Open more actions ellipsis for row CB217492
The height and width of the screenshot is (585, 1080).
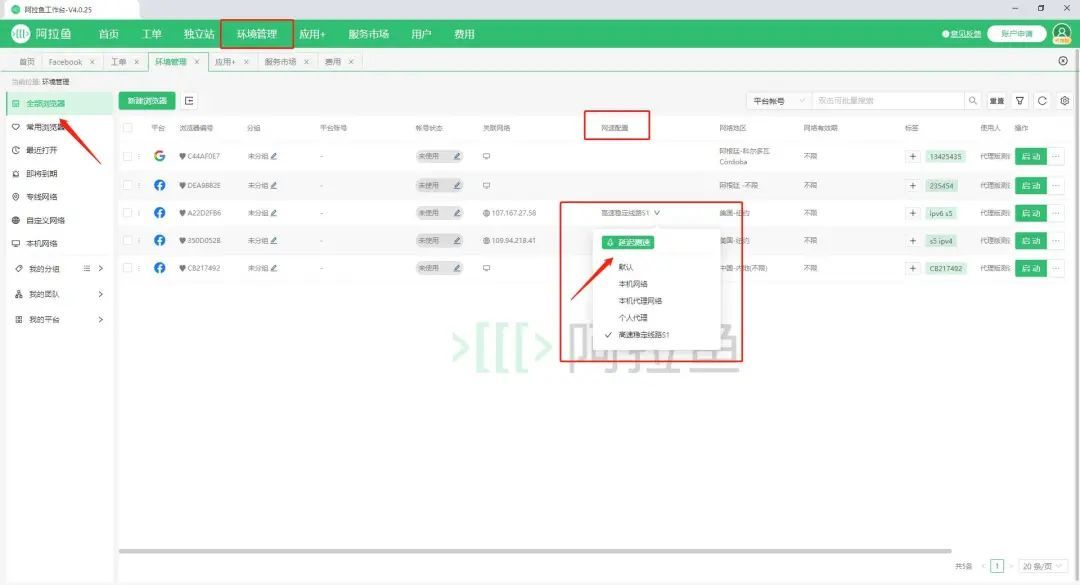1056,268
